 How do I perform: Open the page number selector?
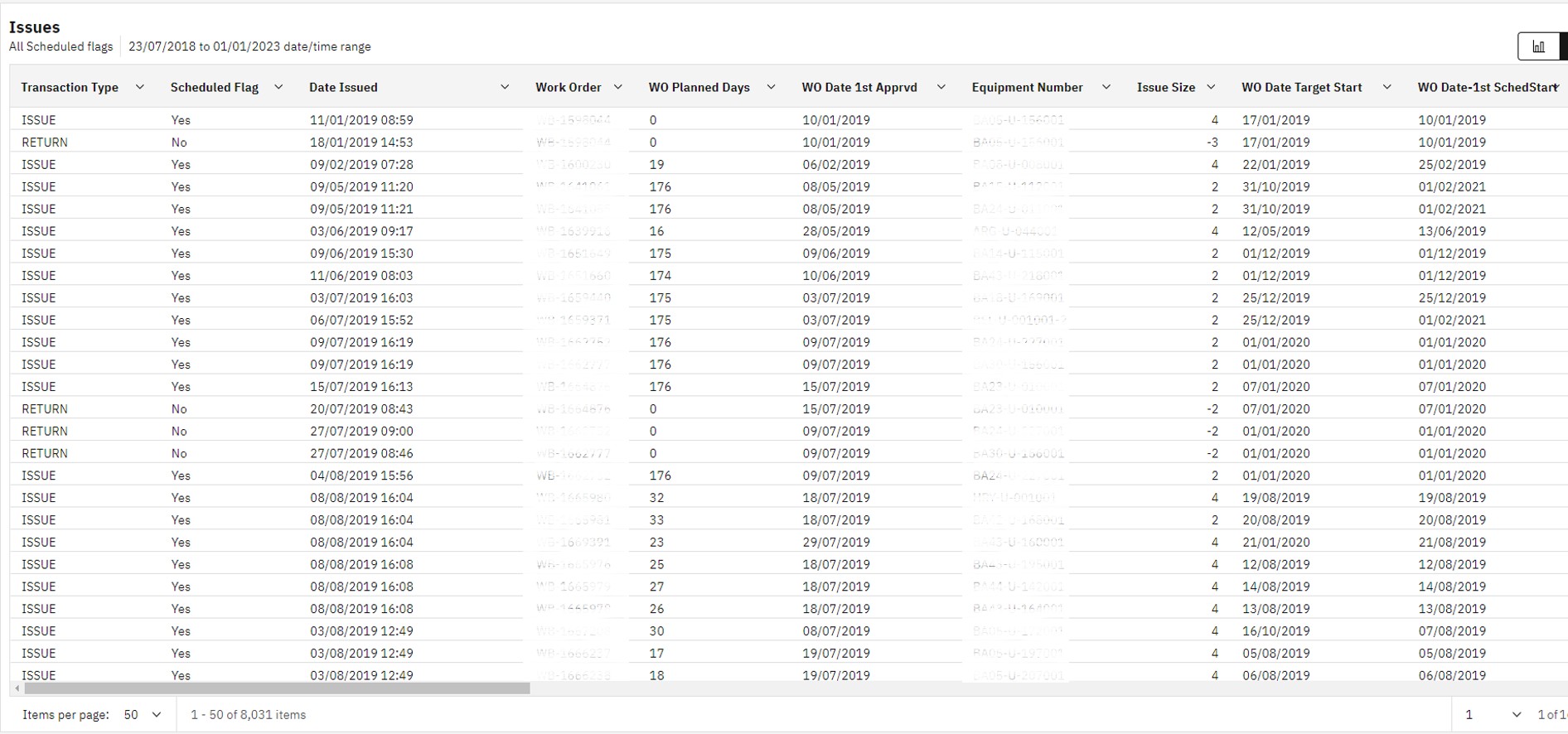click(x=1493, y=715)
